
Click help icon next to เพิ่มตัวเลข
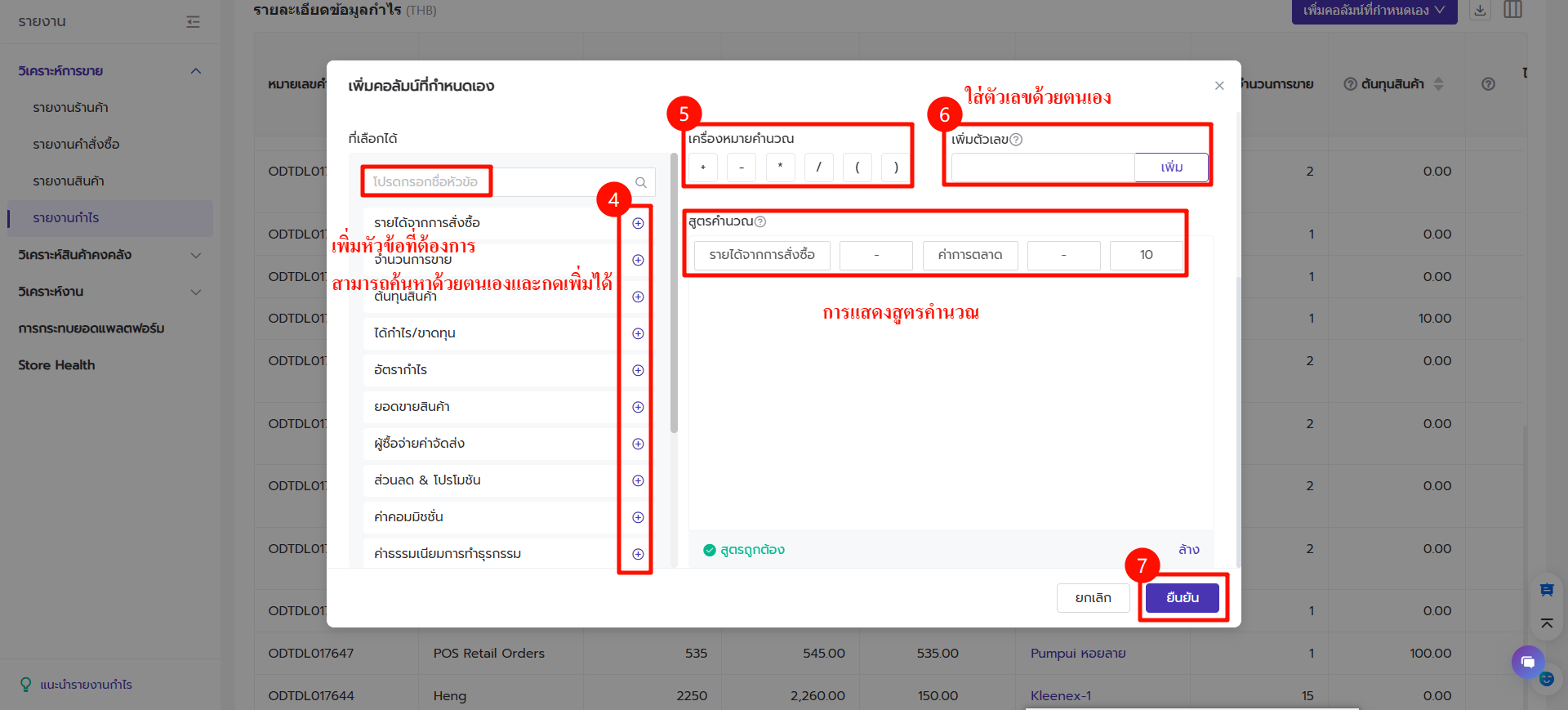pyautogui.click(x=1016, y=140)
